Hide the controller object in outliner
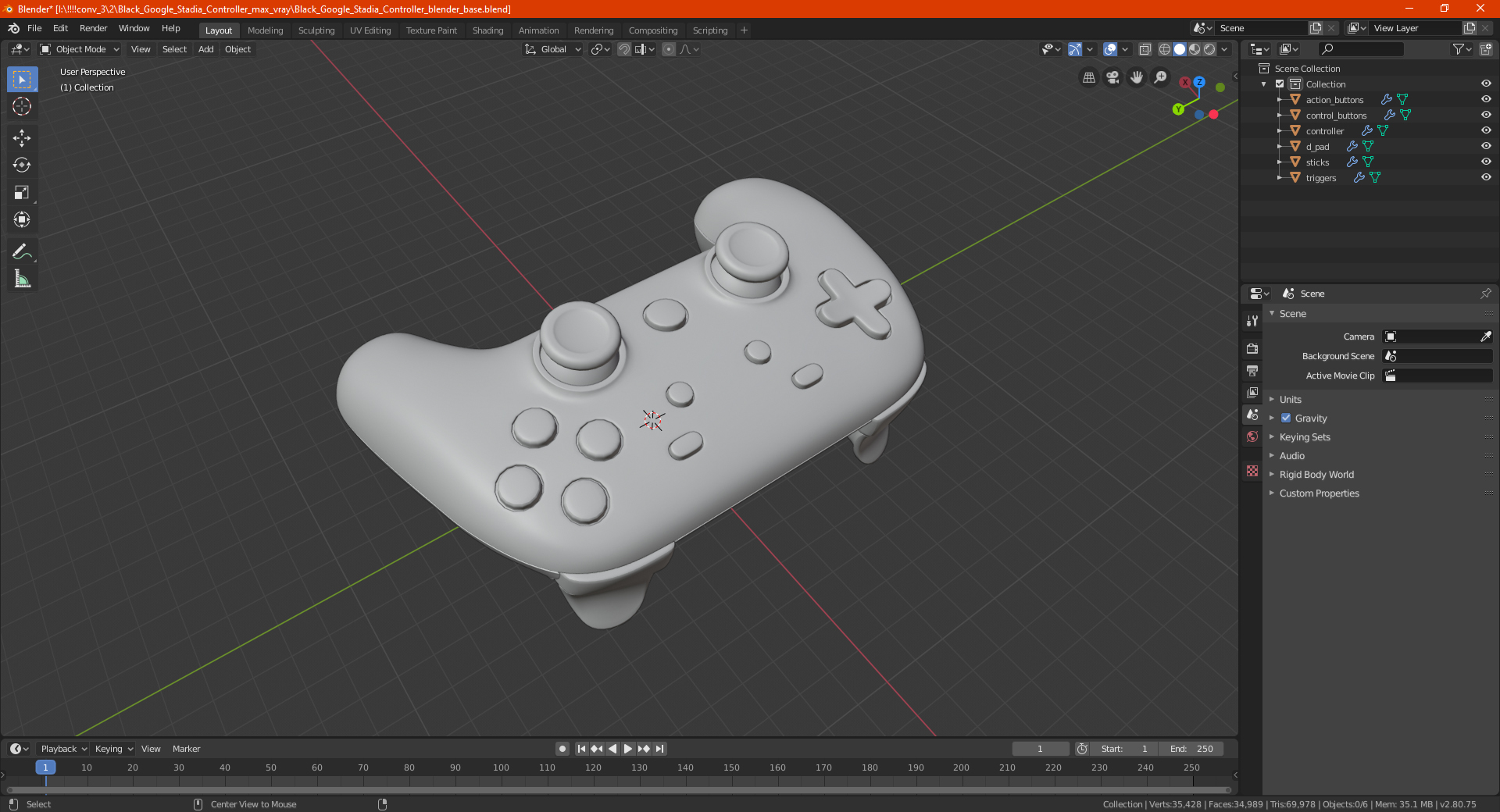1500x812 pixels. click(x=1486, y=130)
